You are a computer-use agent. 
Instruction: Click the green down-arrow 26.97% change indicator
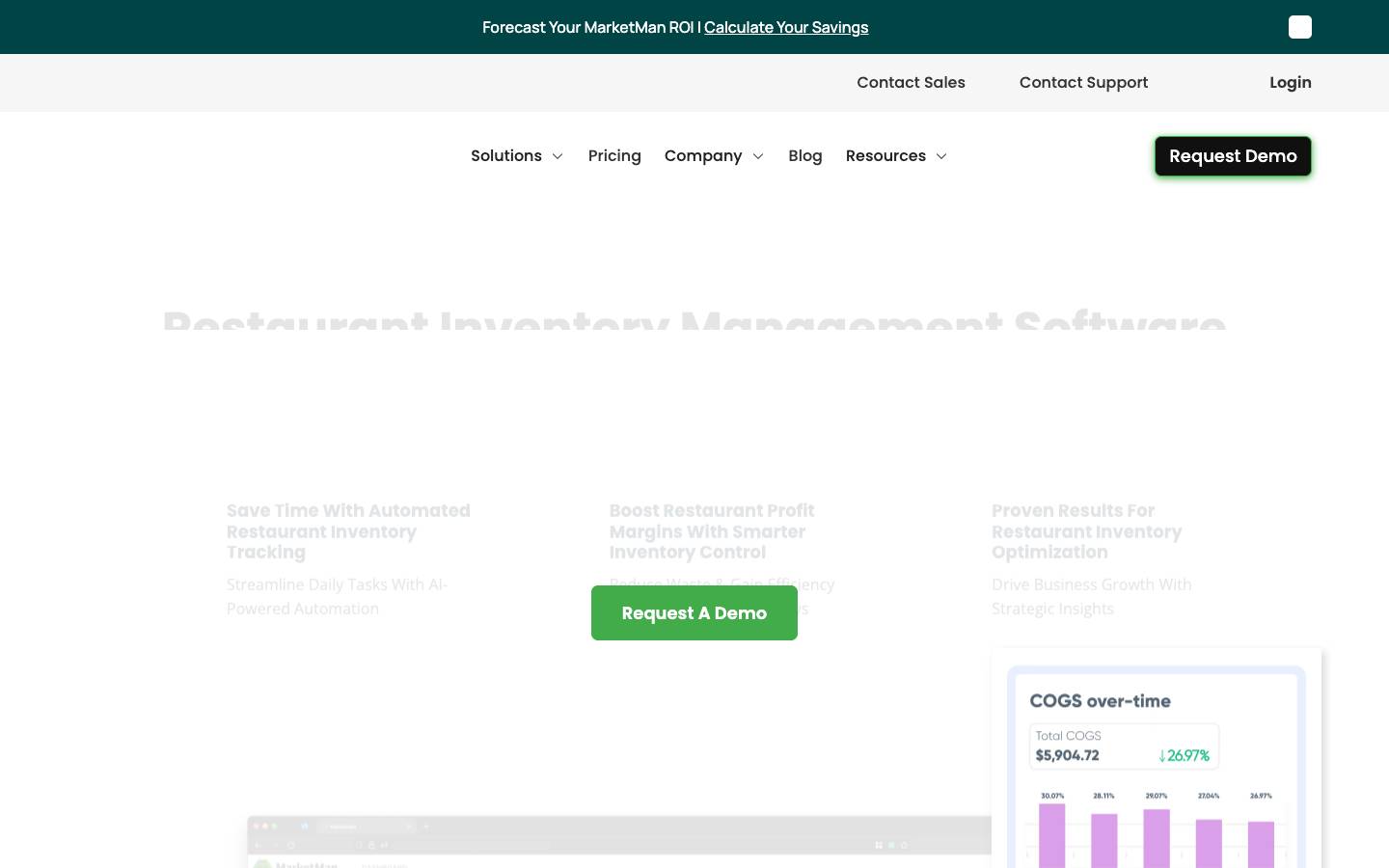click(1184, 755)
